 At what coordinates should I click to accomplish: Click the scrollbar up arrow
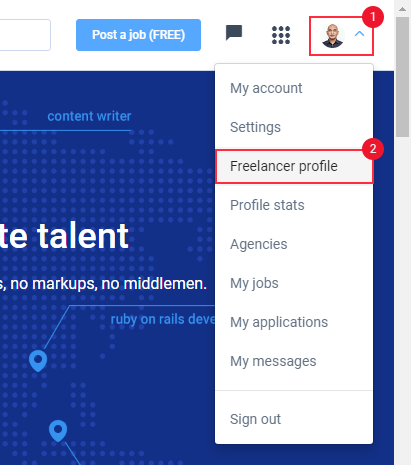(x=402, y=9)
